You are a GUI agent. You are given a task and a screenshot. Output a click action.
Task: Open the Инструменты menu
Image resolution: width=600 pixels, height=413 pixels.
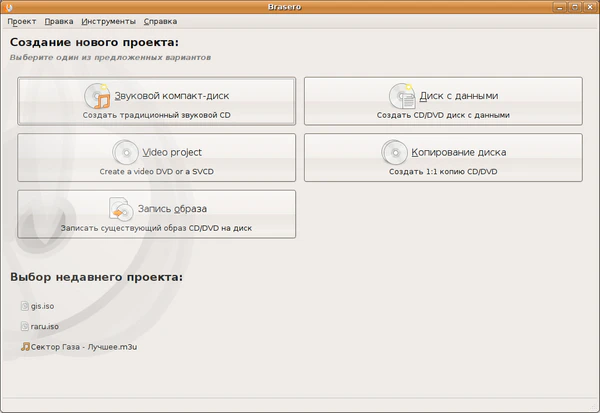click(x=109, y=21)
